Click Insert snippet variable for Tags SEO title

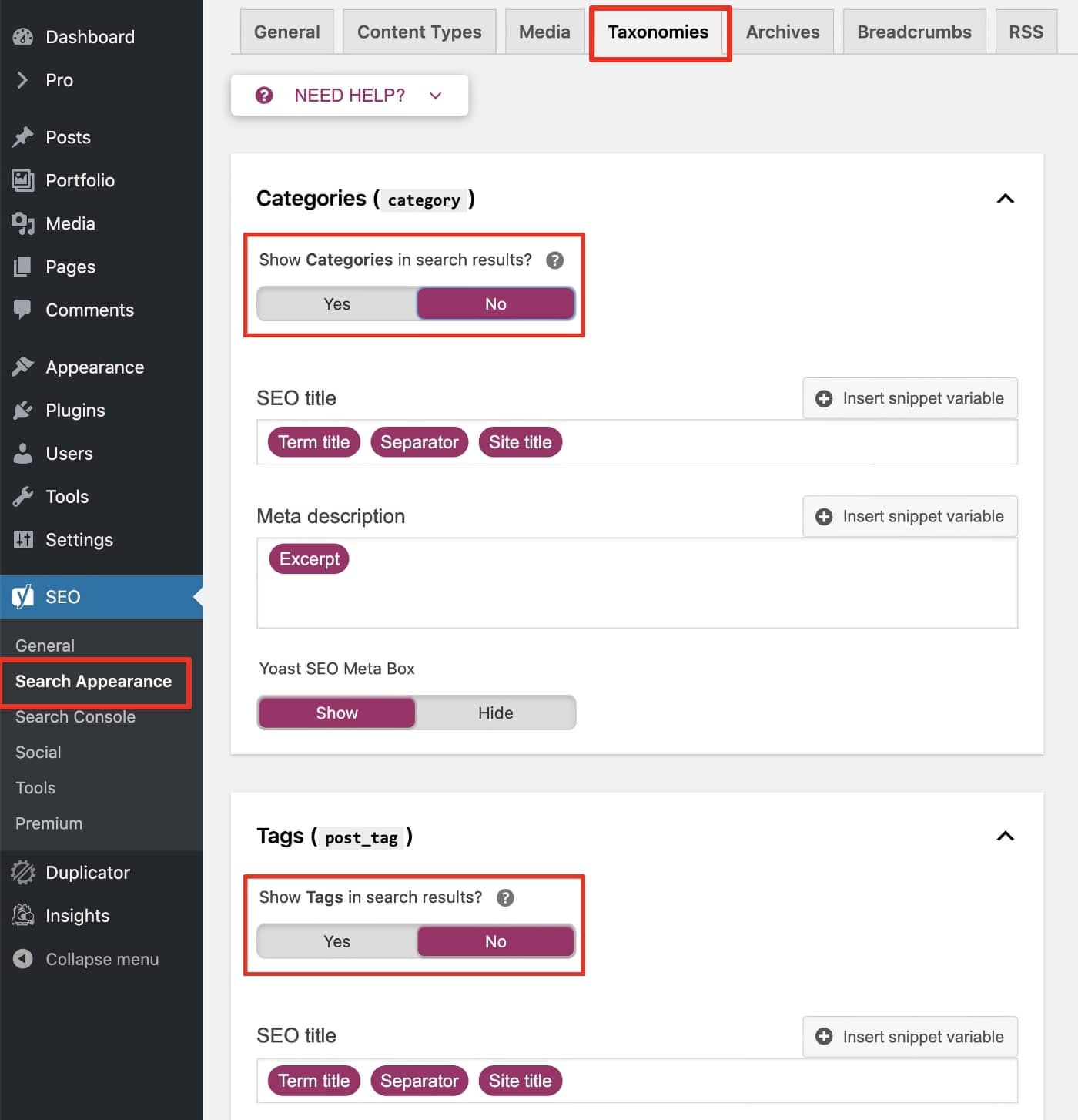[x=910, y=1037]
